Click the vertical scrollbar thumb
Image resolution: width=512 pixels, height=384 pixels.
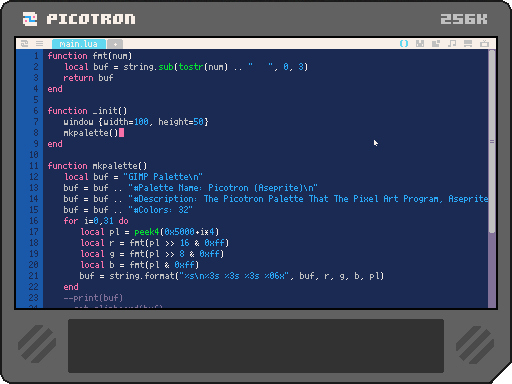pos(492,141)
